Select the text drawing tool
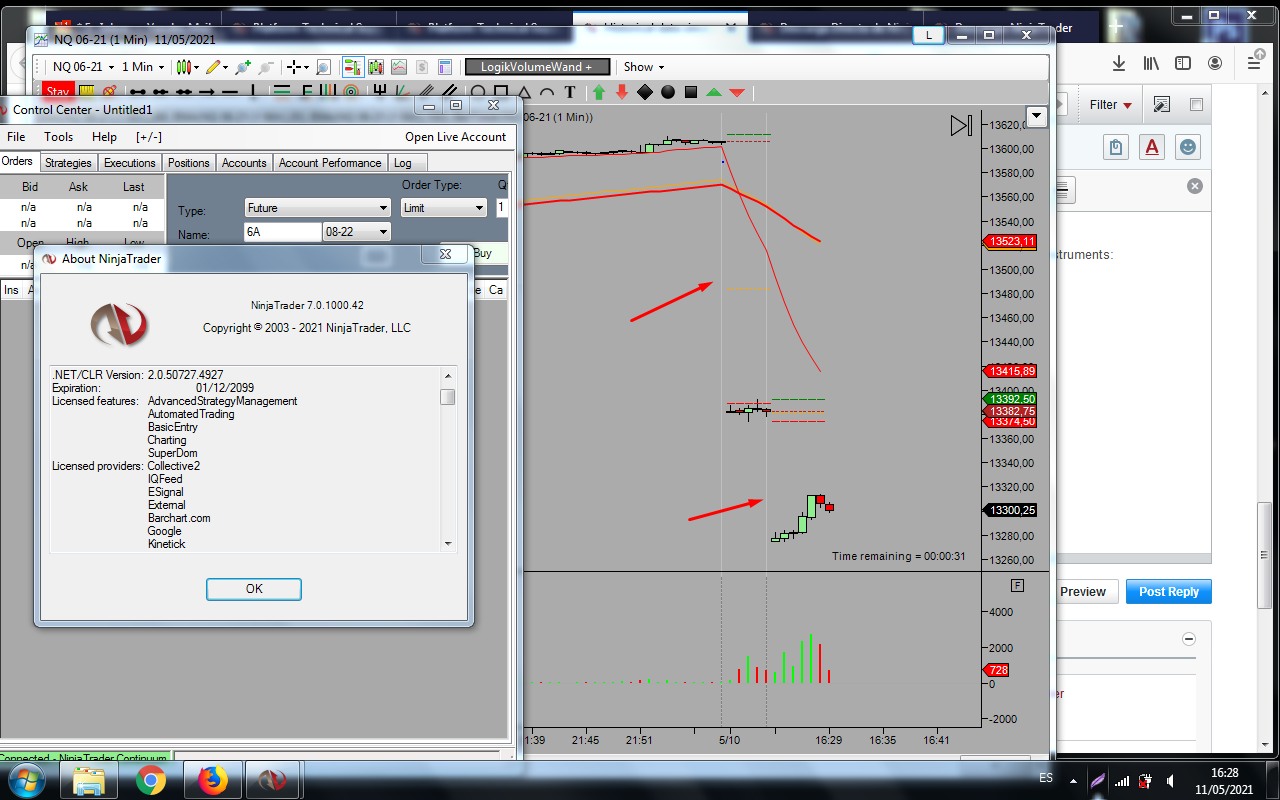1280x800 pixels. click(x=570, y=93)
